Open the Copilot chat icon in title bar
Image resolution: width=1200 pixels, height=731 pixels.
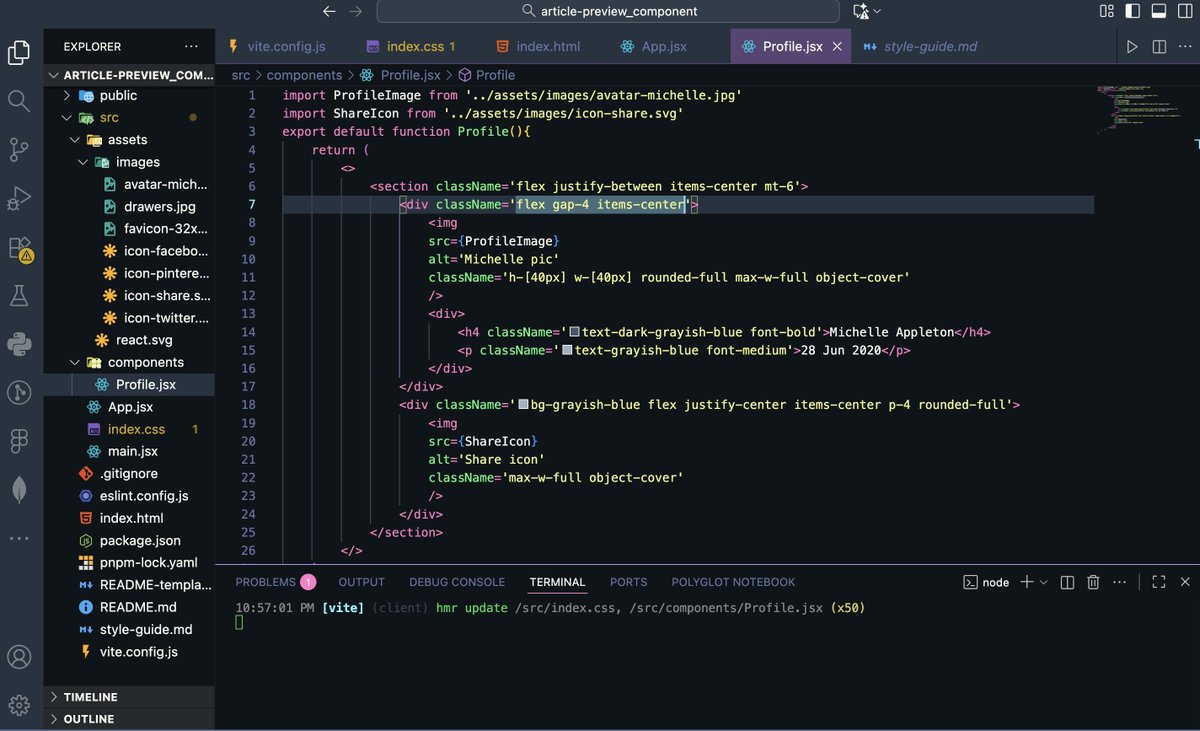click(860, 11)
